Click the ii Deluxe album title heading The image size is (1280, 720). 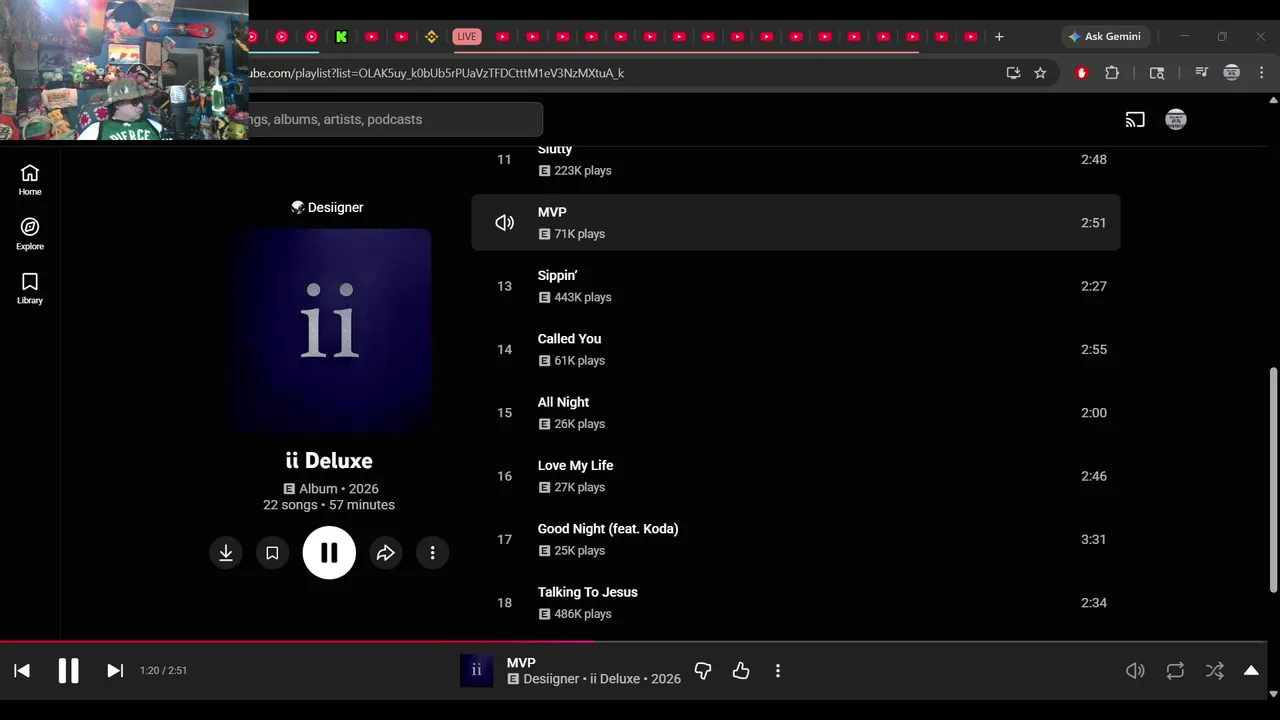pyautogui.click(x=329, y=461)
